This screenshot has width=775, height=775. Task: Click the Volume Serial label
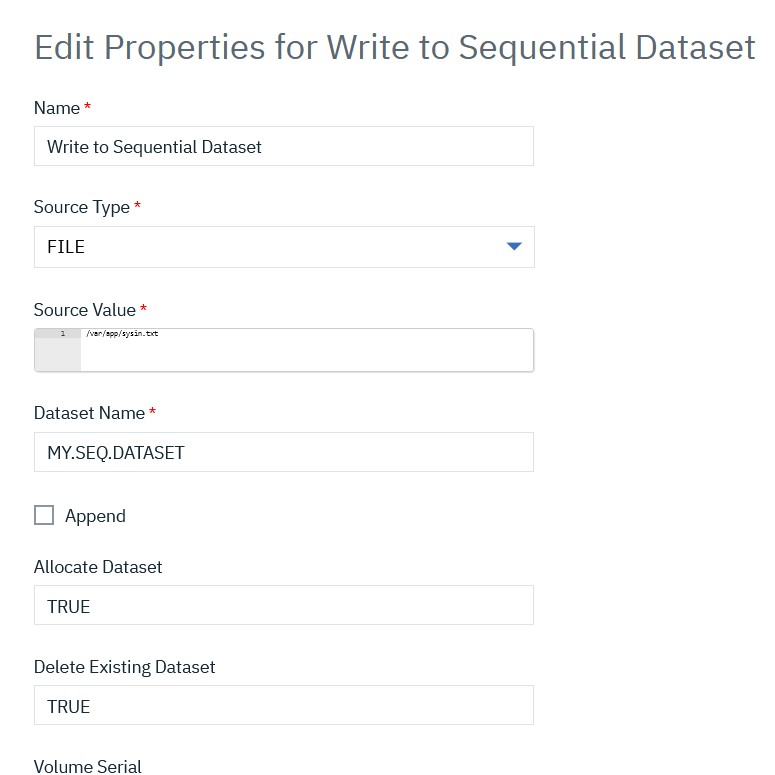[x=88, y=767]
